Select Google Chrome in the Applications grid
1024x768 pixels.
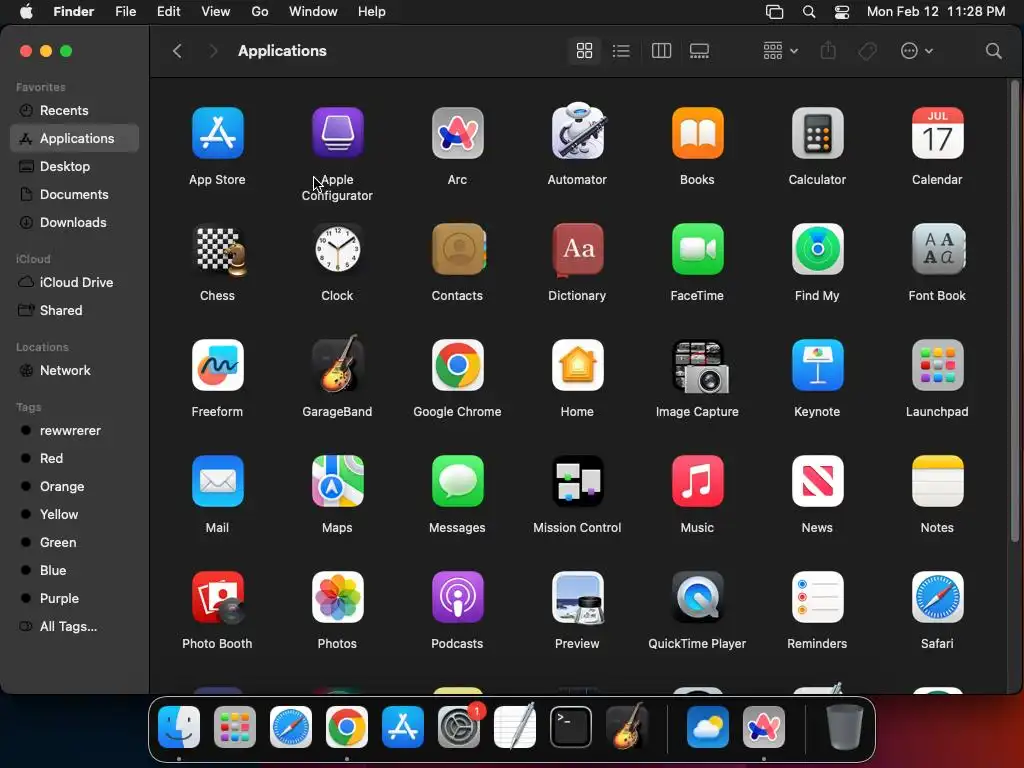click(458, 365)
